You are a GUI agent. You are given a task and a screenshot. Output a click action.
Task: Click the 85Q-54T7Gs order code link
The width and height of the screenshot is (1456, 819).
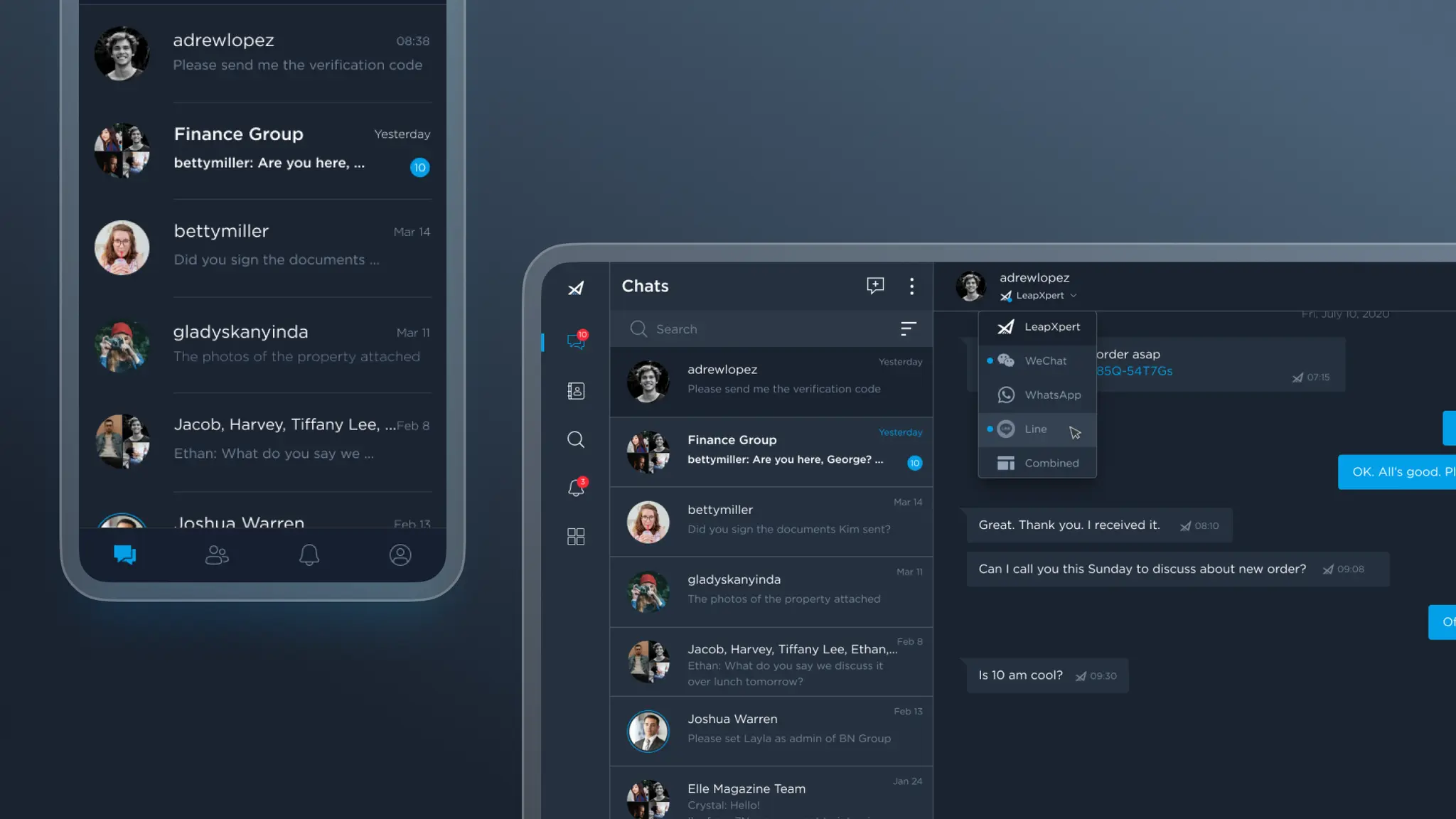point(1134,371)
